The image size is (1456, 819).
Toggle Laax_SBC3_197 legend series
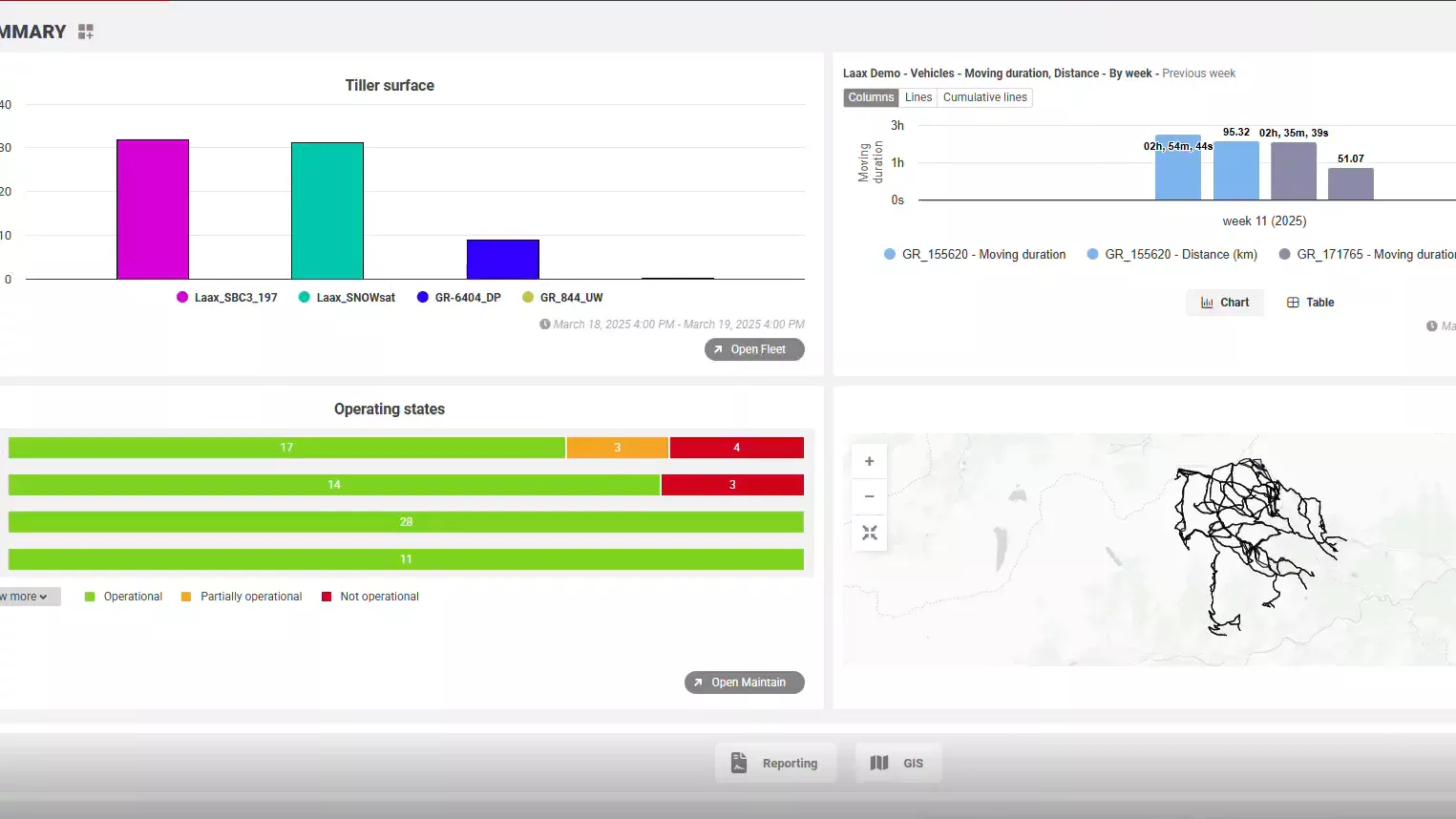pos(227,298)
